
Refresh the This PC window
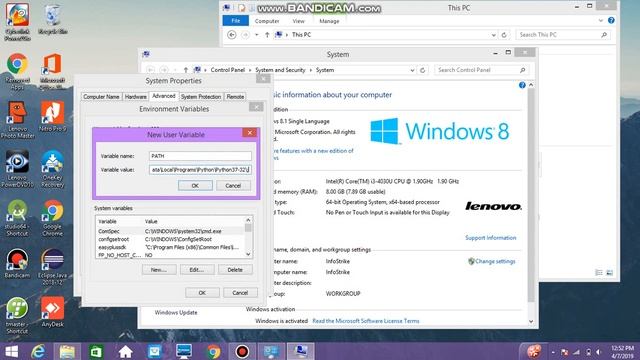pyautogui.click(x=504, y=35)
